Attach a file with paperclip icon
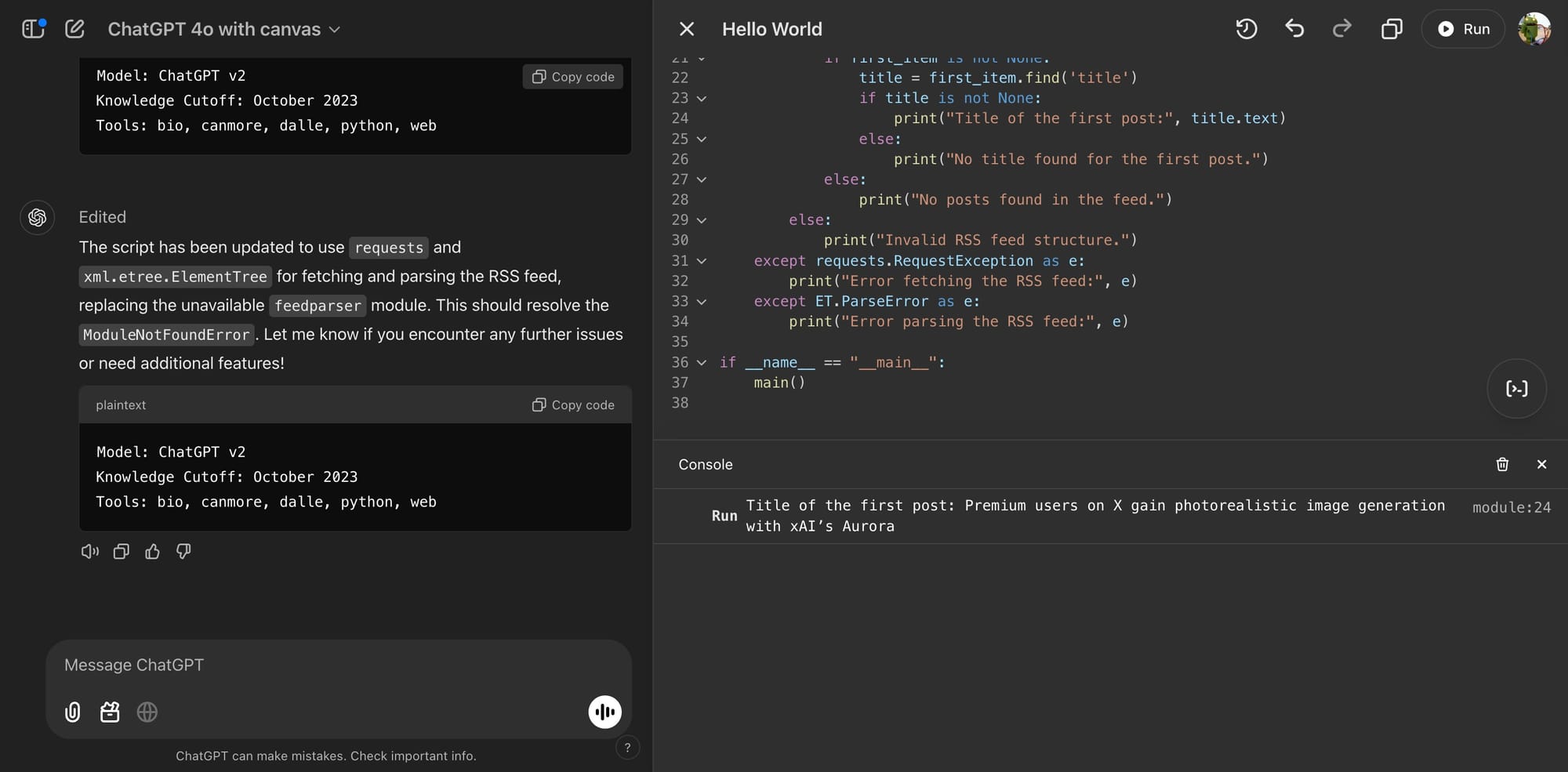 click(72, 712)
